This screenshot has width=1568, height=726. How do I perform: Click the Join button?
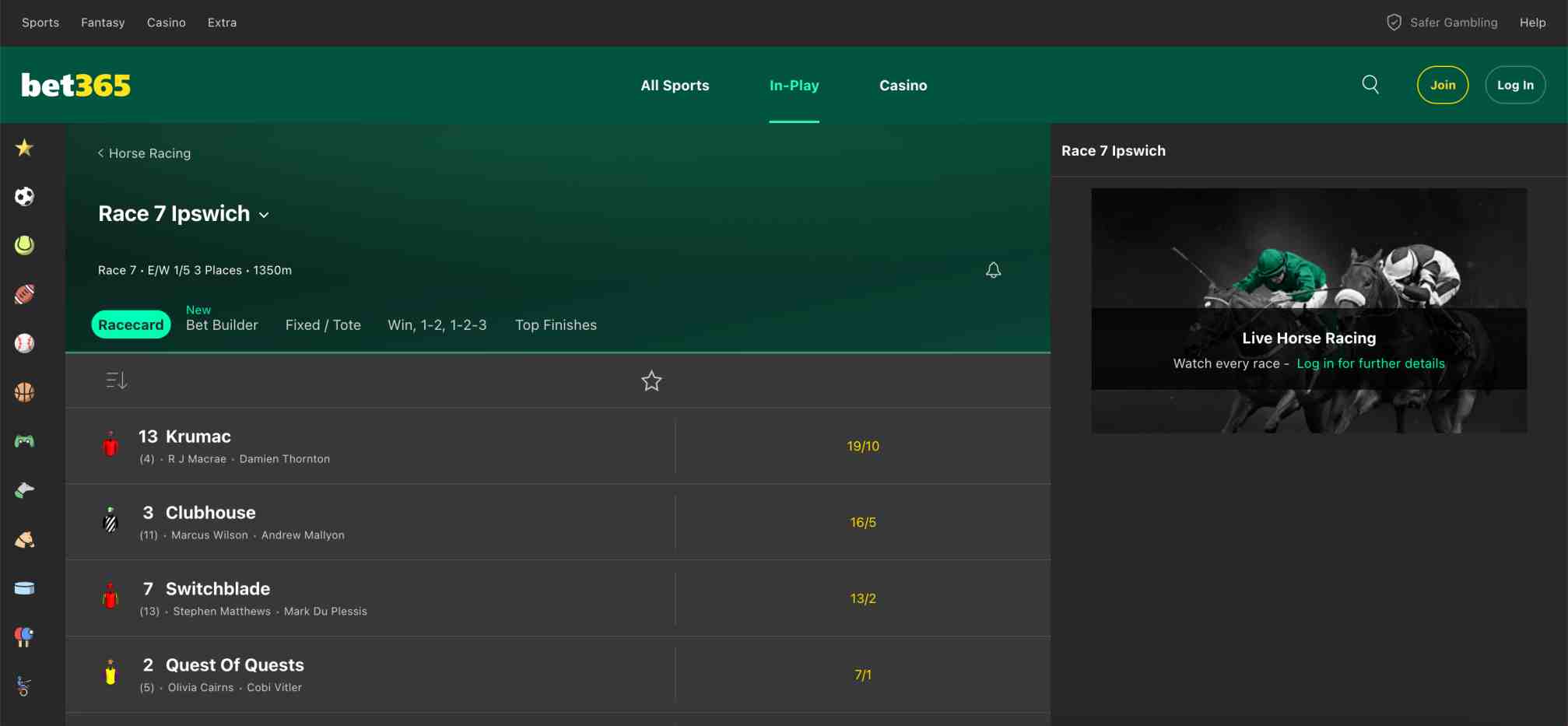(x=1442, y=85)
